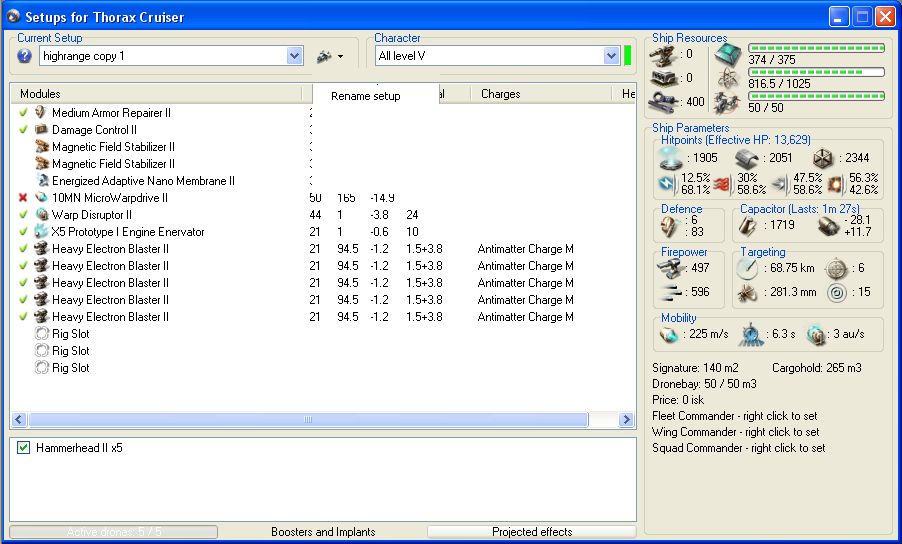Click the thermal resistance flame icon

724,184
